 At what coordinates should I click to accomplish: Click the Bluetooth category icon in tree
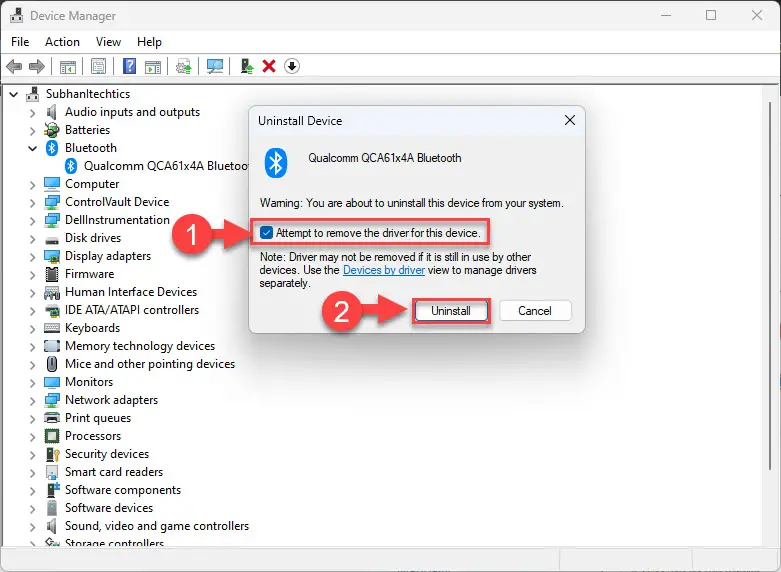[x=52, y=148]
